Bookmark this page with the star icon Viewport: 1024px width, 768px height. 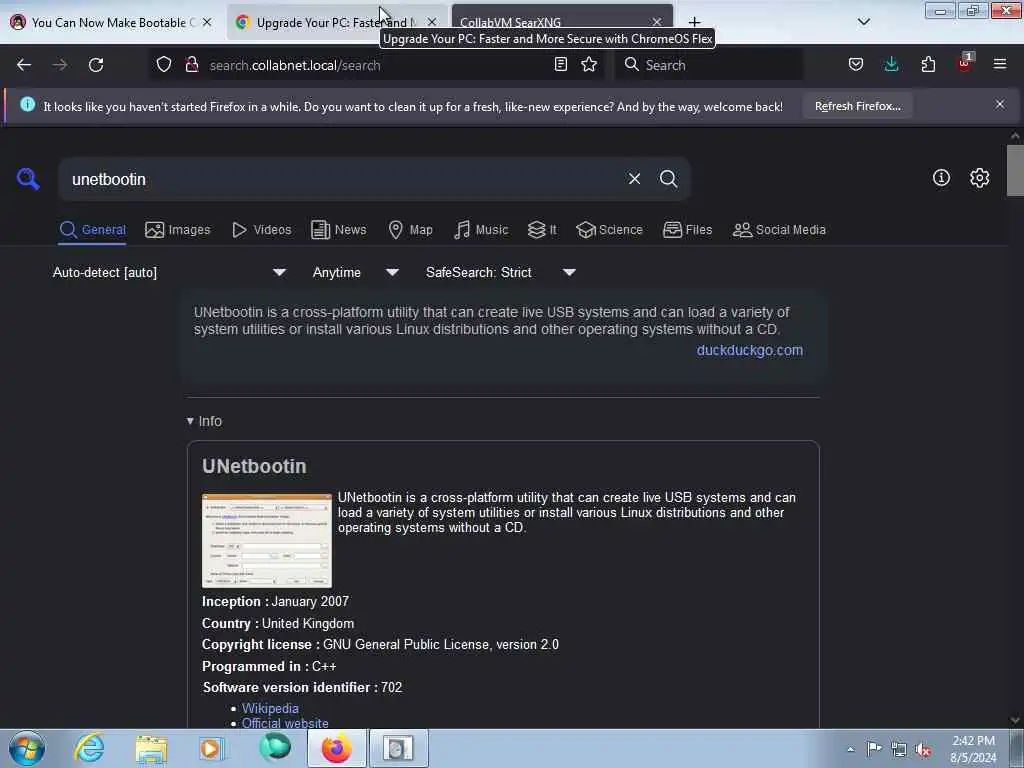(x=589, y=64)
